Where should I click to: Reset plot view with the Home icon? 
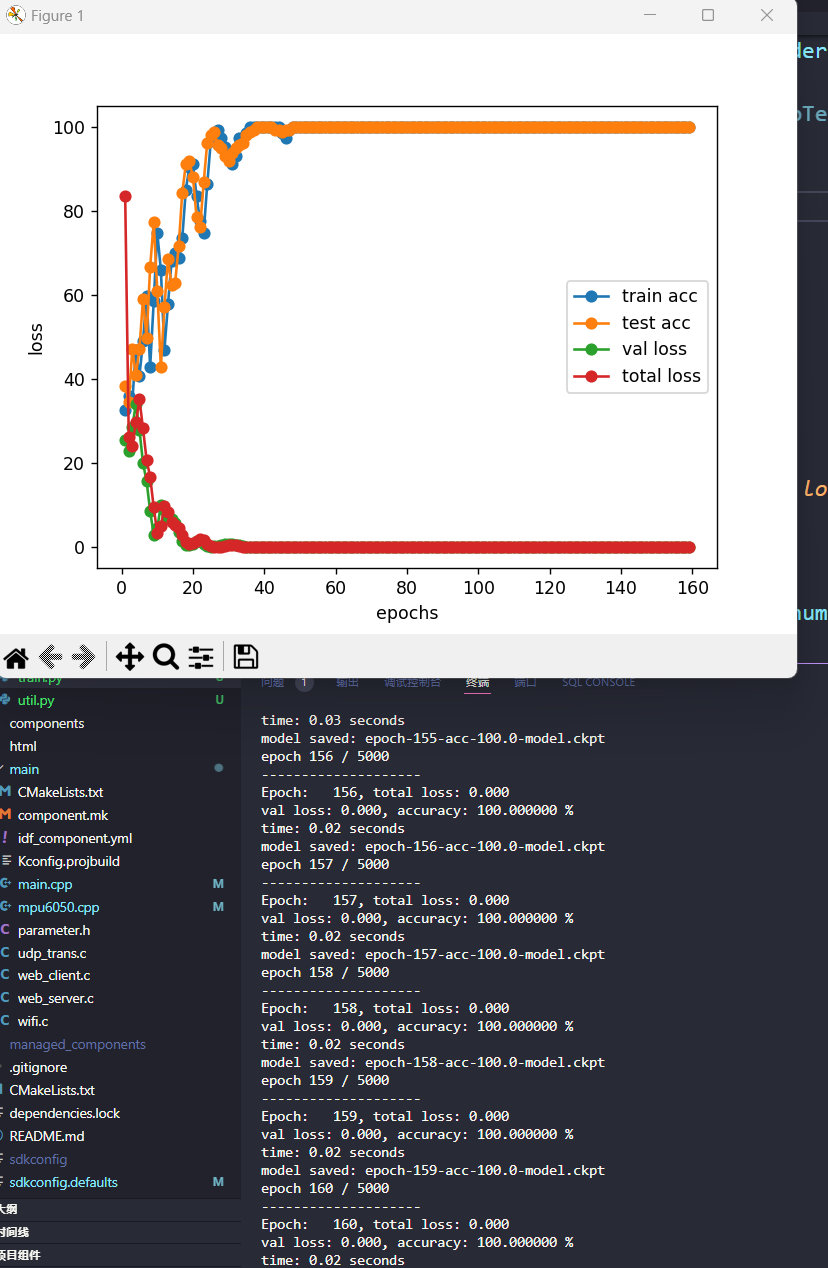[16, 657]
